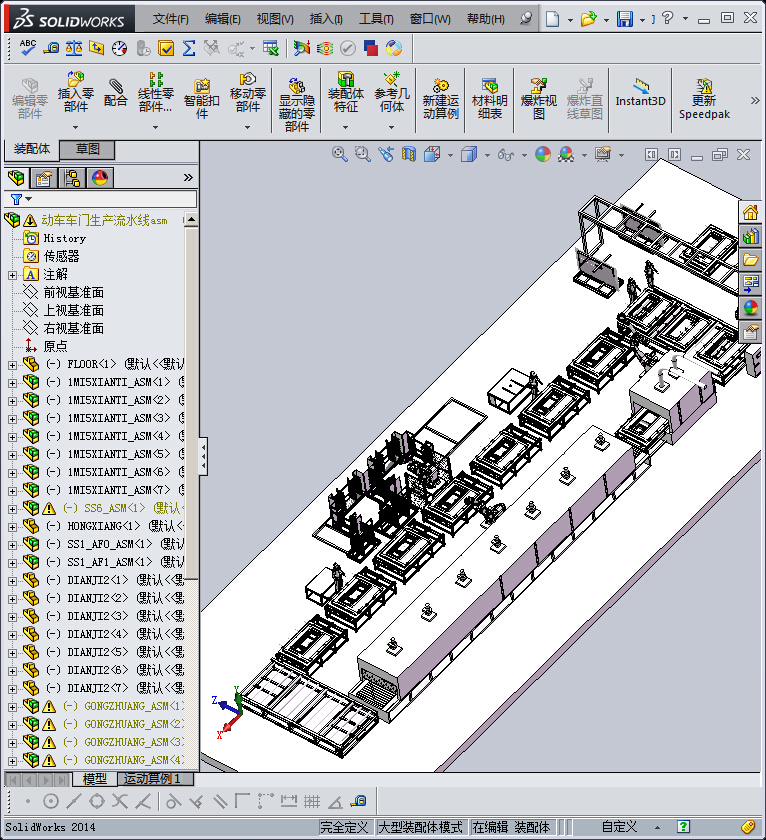Click the Sigma equations icon
The height and width of the screenshot is (840, 766).
189,48
